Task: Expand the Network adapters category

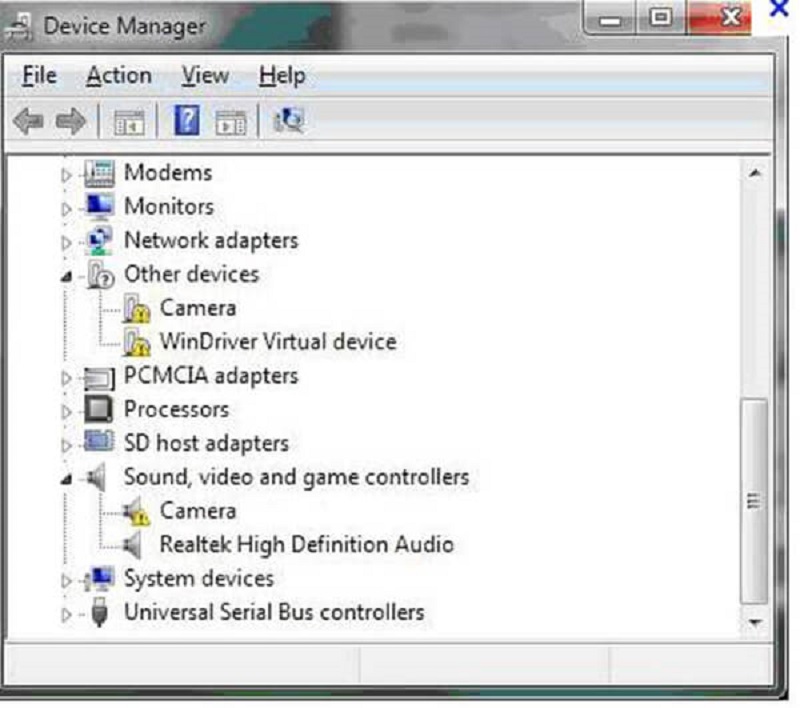Action: click(x=67, y=242)
